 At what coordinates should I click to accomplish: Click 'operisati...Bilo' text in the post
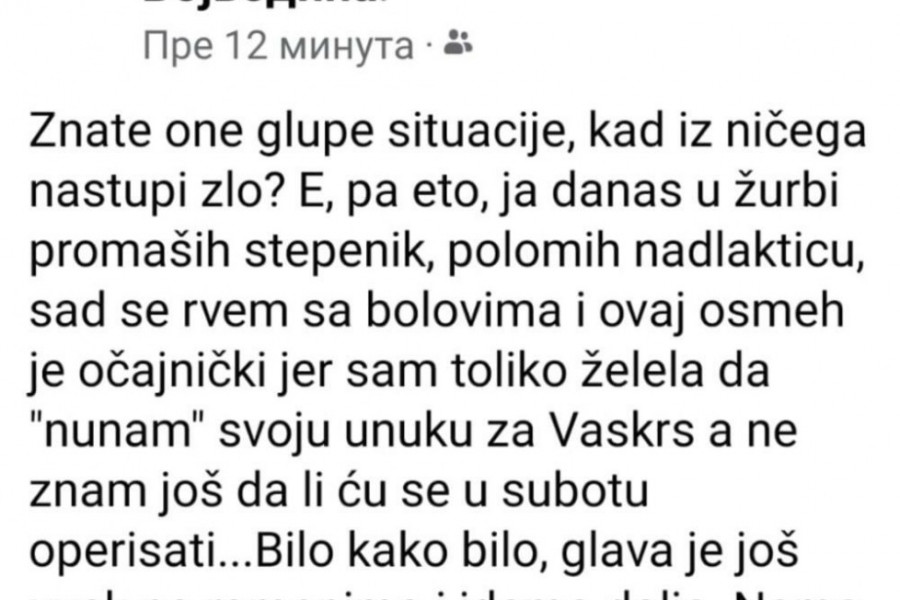[x=181, y=549]
